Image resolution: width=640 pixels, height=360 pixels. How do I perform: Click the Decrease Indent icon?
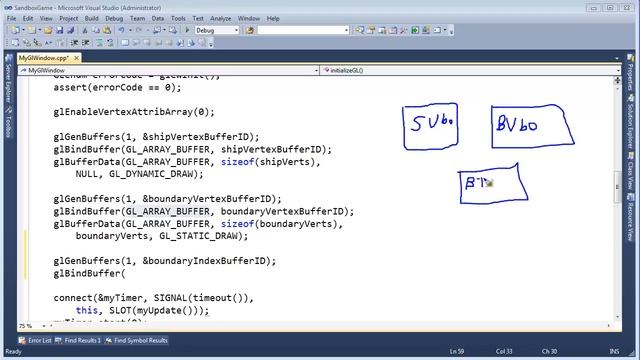point(74,42)
